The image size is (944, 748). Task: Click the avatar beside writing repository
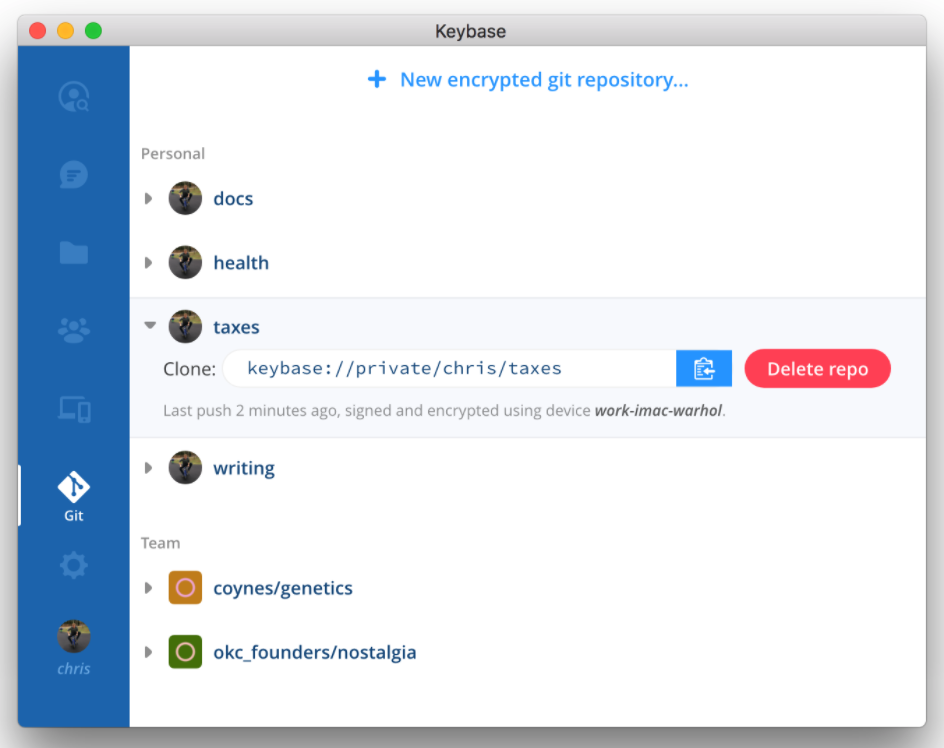(185, 467)
